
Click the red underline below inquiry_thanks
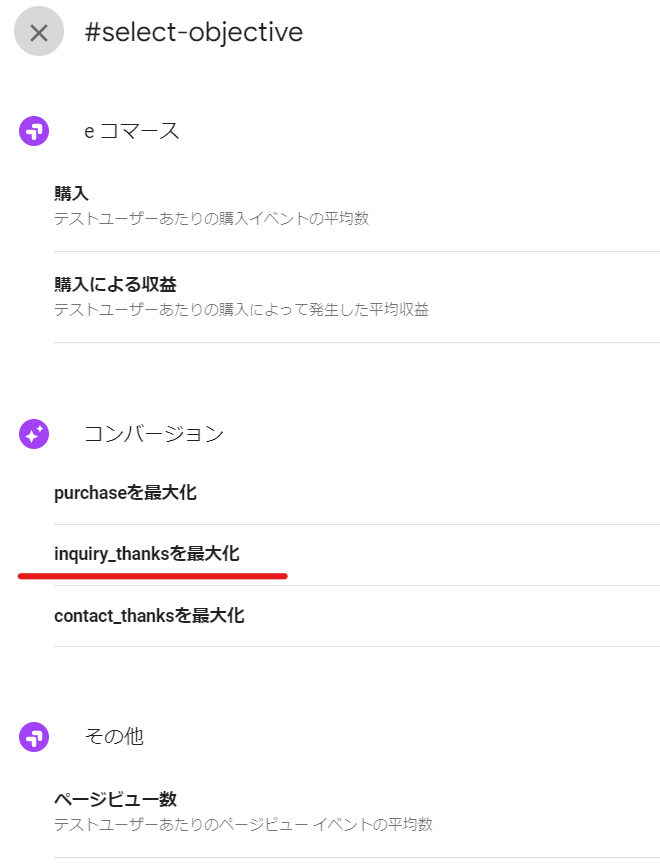click(152, 576)
